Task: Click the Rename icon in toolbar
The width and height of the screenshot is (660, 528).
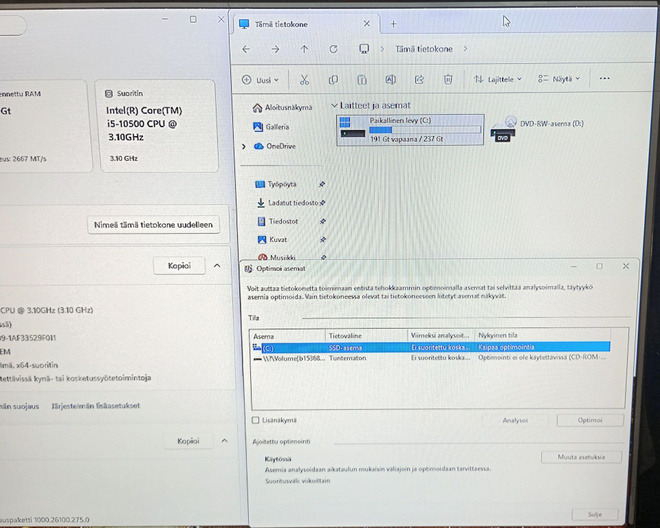Action: click(x=390, y=79)
